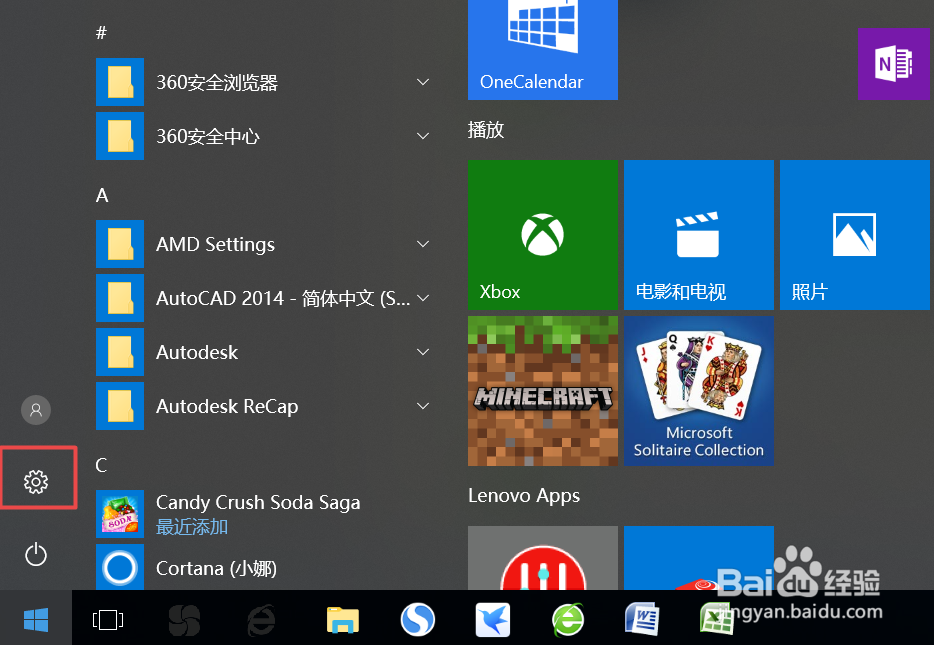Expand the 360安全浏览器 folder chevron

[423, 82]
